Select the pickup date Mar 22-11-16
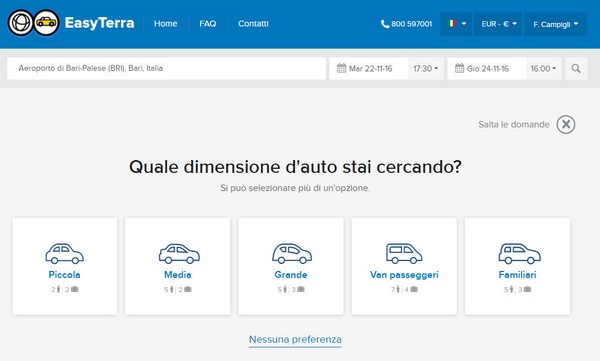The width and height of the screenshot is (600, 361). [370, 69]
